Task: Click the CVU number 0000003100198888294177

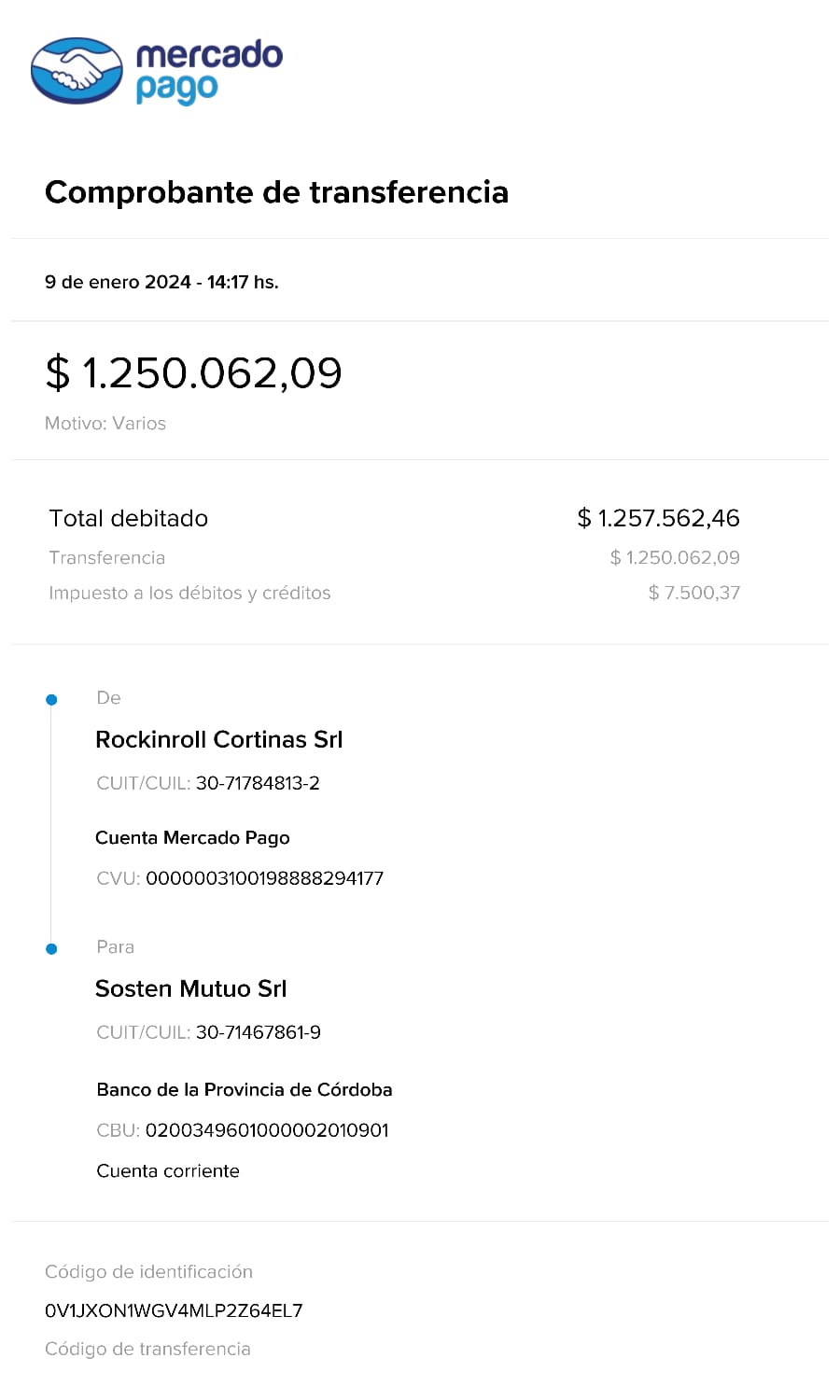Action: click(x=264, y=878)
